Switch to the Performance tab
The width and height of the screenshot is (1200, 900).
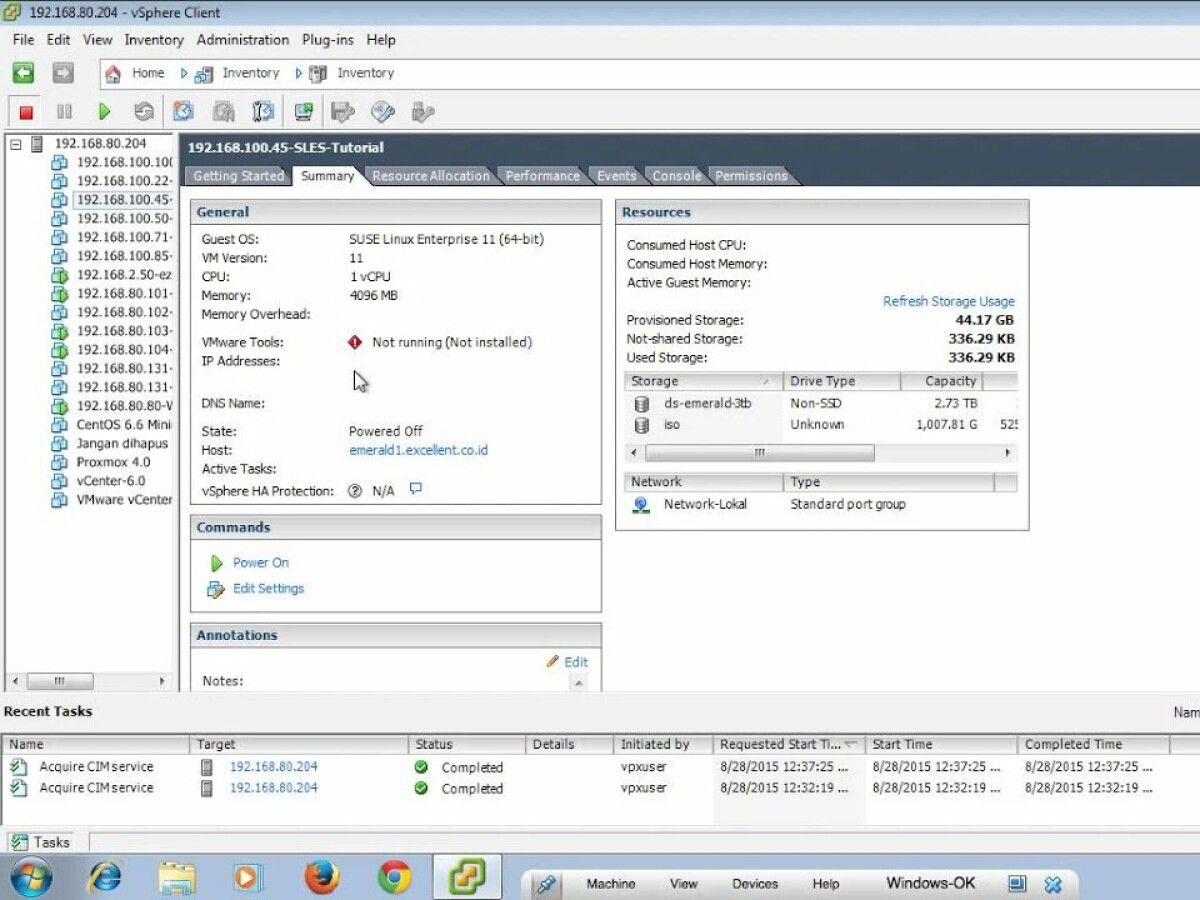click(x=542, y=176)
